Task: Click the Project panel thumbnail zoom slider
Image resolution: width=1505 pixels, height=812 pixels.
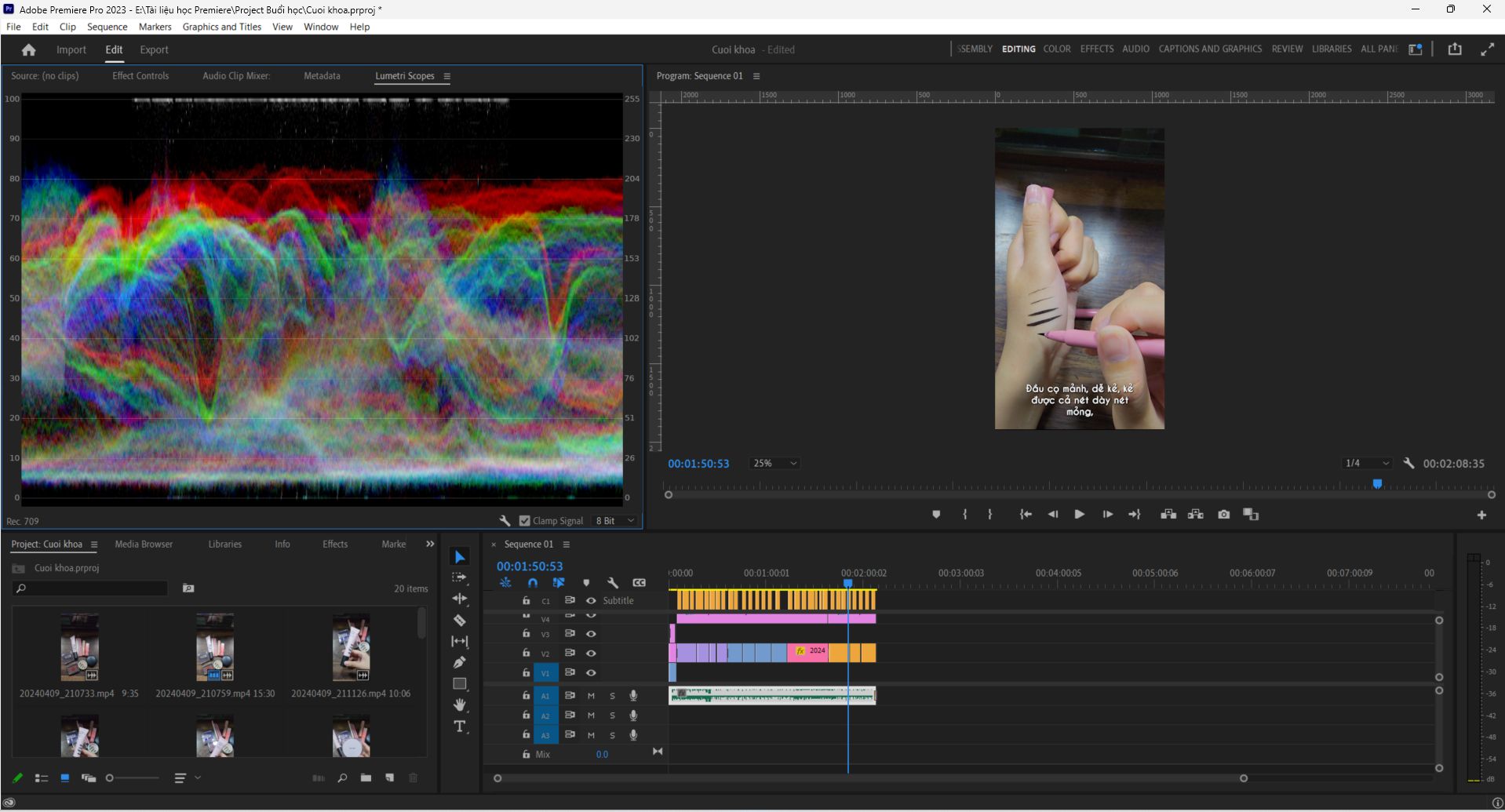Action: click(x=133, y=778)
